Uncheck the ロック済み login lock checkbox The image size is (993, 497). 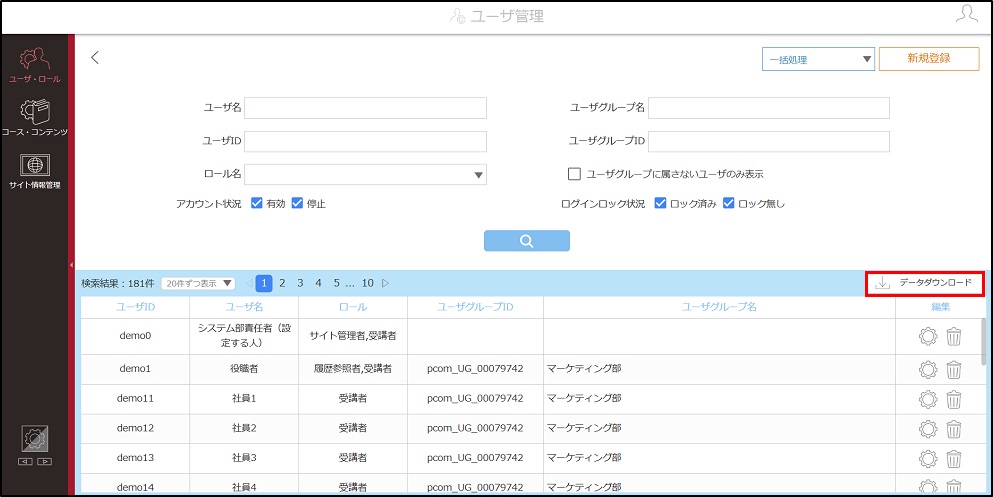click(661, 203)
